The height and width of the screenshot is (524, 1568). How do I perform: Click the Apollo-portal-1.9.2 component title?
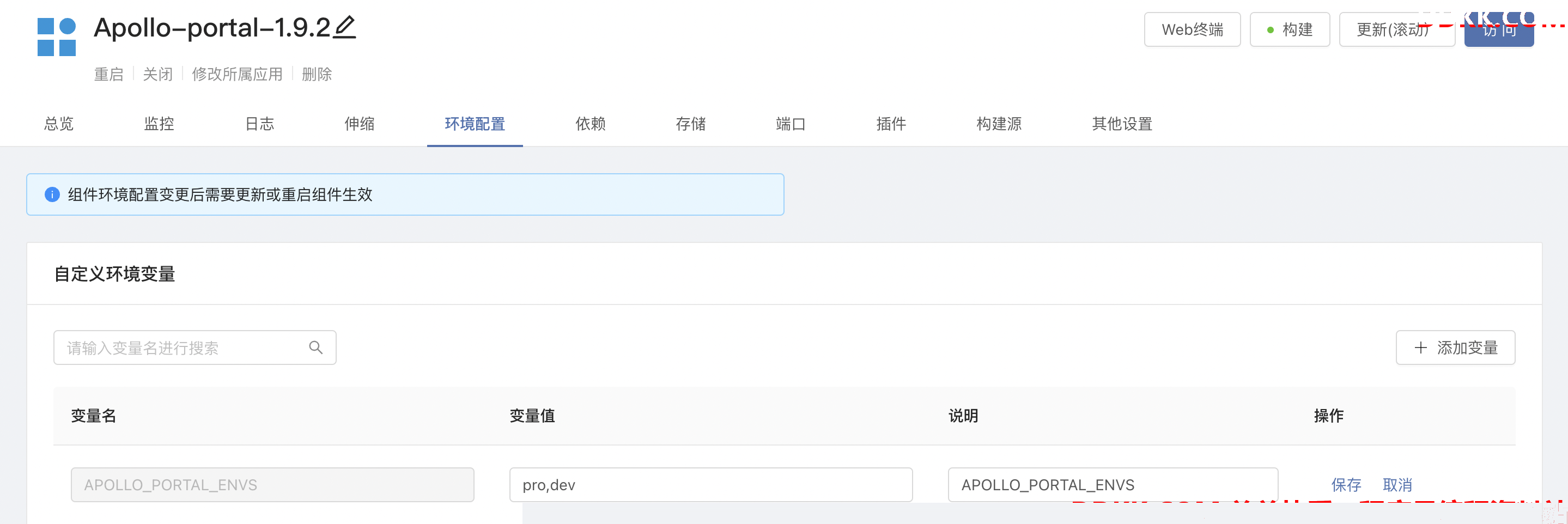tap(212, 27)
